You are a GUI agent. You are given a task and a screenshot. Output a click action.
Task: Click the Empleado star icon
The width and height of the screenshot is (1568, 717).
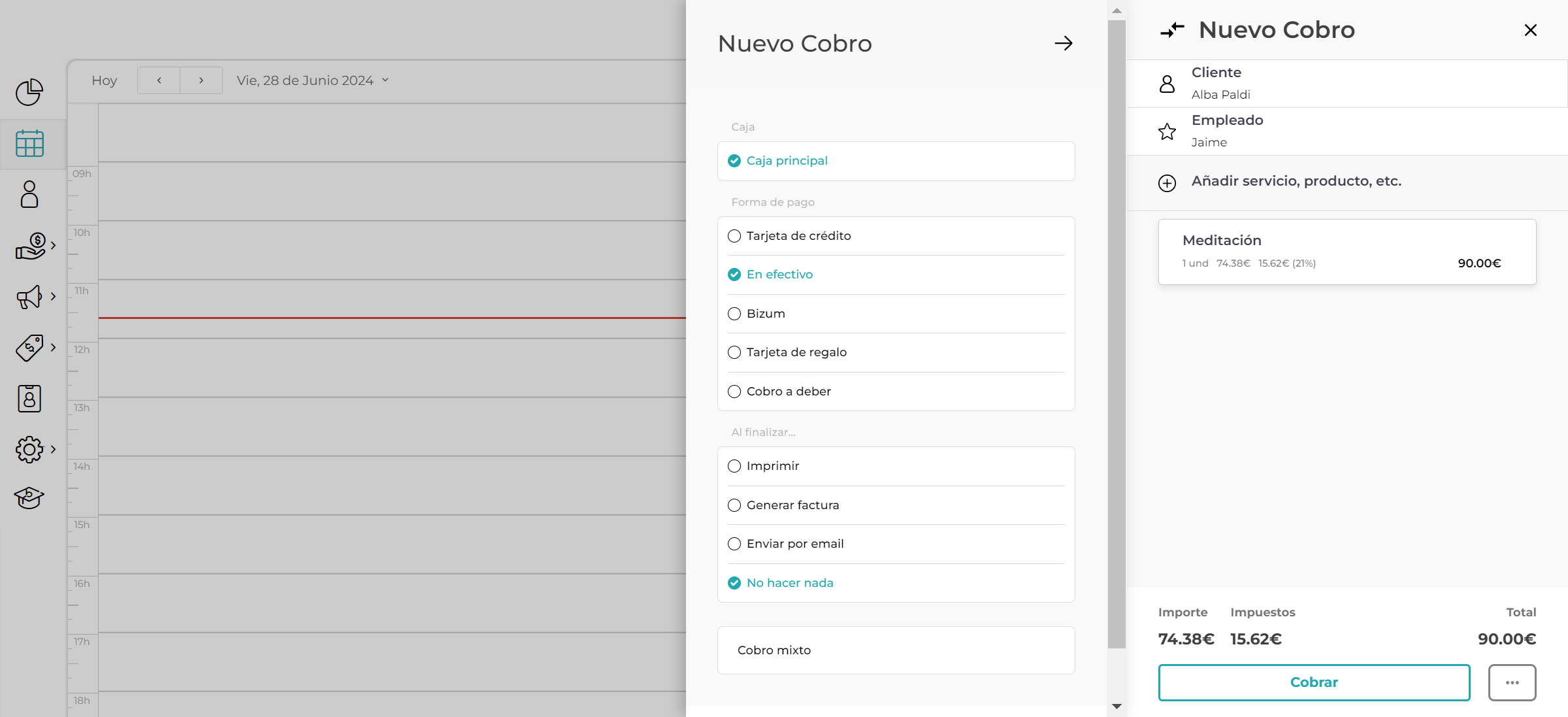(1168, 131)
